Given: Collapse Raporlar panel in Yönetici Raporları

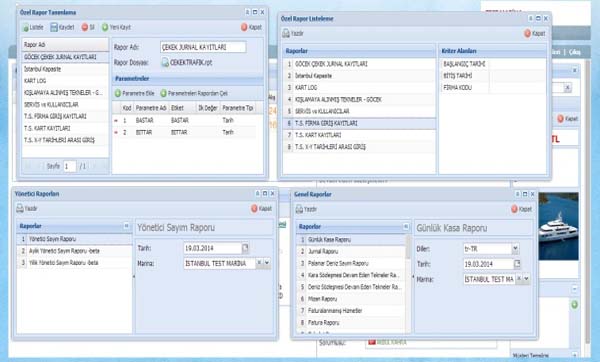Looking at the screenshot, I should 126,226.
